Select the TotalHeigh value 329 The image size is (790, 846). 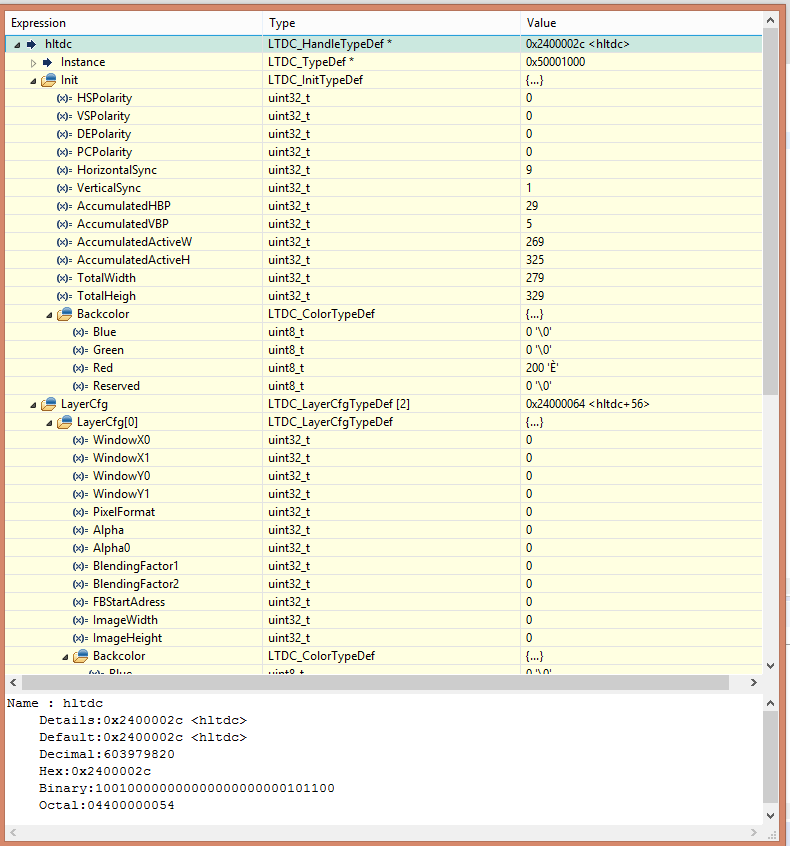click(535, 296)
